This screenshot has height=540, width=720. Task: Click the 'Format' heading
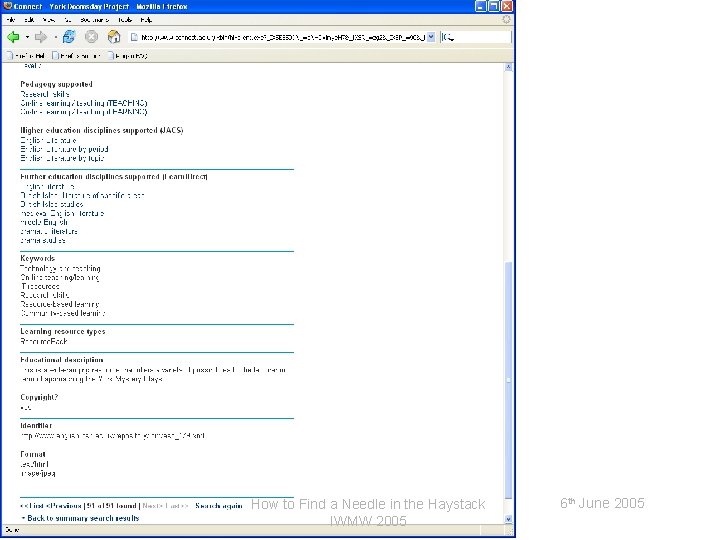click(x=33, y=454)
